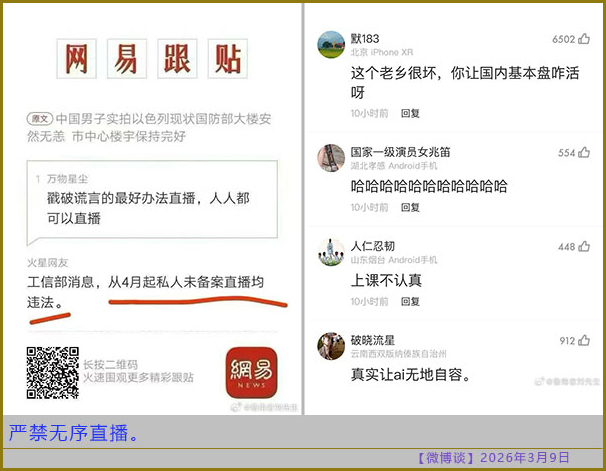
Task: Click 破晓流星's profile avatar
Action: [x=331, y=346]
